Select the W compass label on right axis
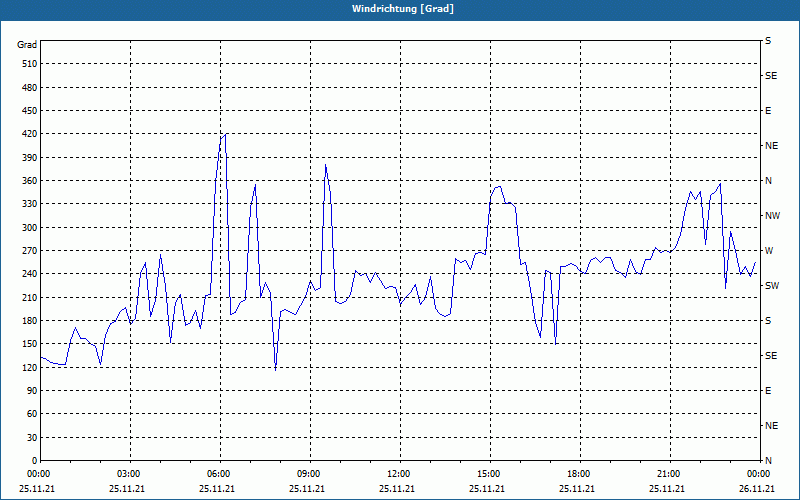This screenshot has width=800, height=500. pos(769,251)
